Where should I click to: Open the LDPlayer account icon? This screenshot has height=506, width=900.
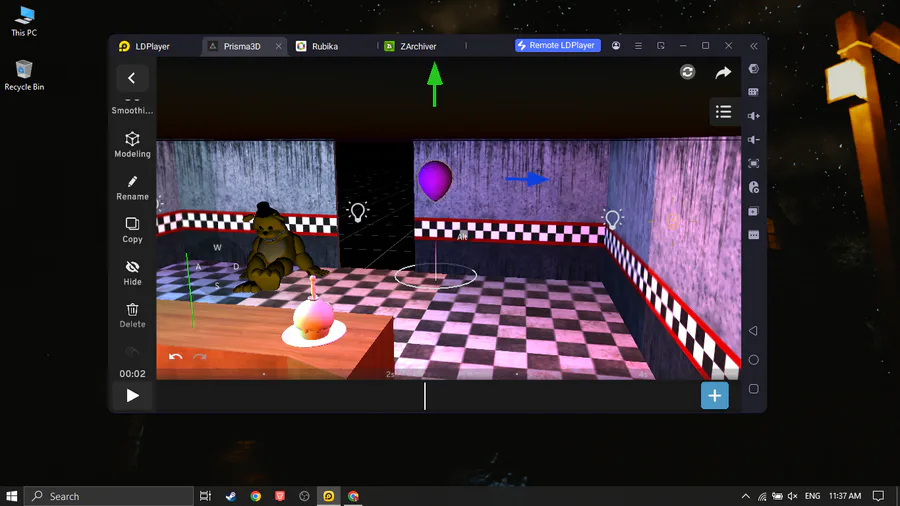[x=616, y=45]
